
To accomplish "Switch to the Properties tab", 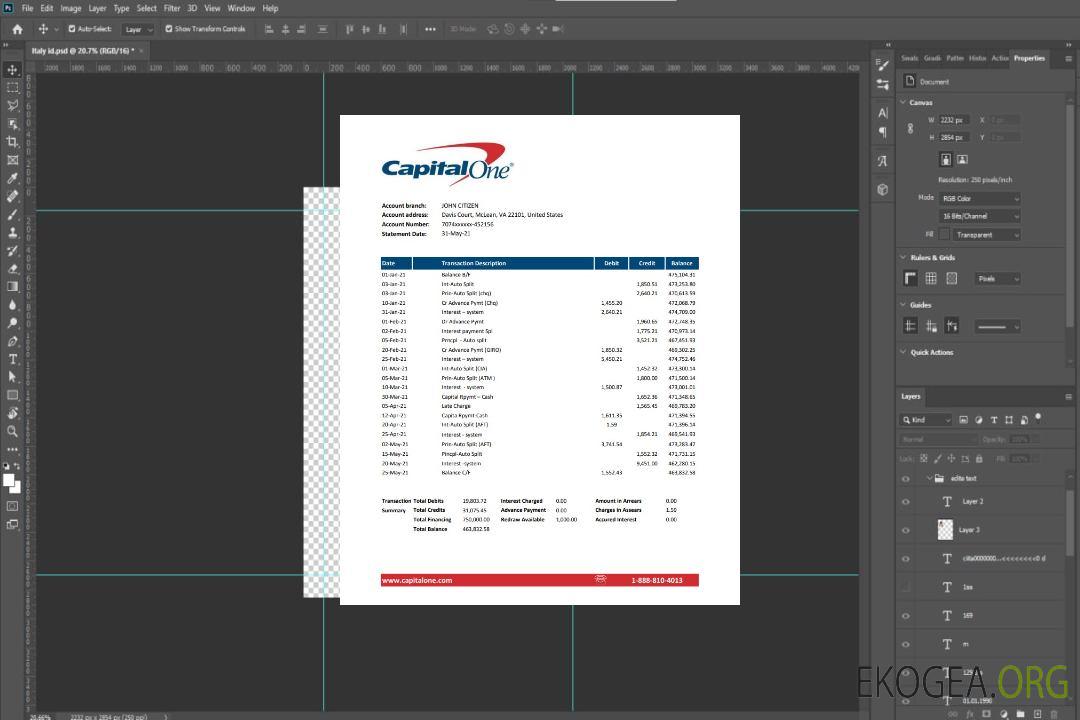I will pos(1029,59).
